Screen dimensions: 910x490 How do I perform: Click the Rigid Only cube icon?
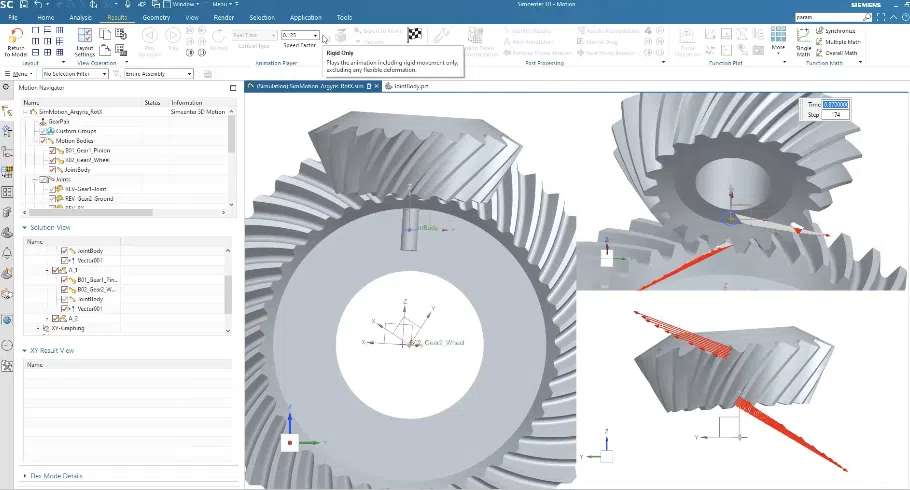[x=341, y=36]
